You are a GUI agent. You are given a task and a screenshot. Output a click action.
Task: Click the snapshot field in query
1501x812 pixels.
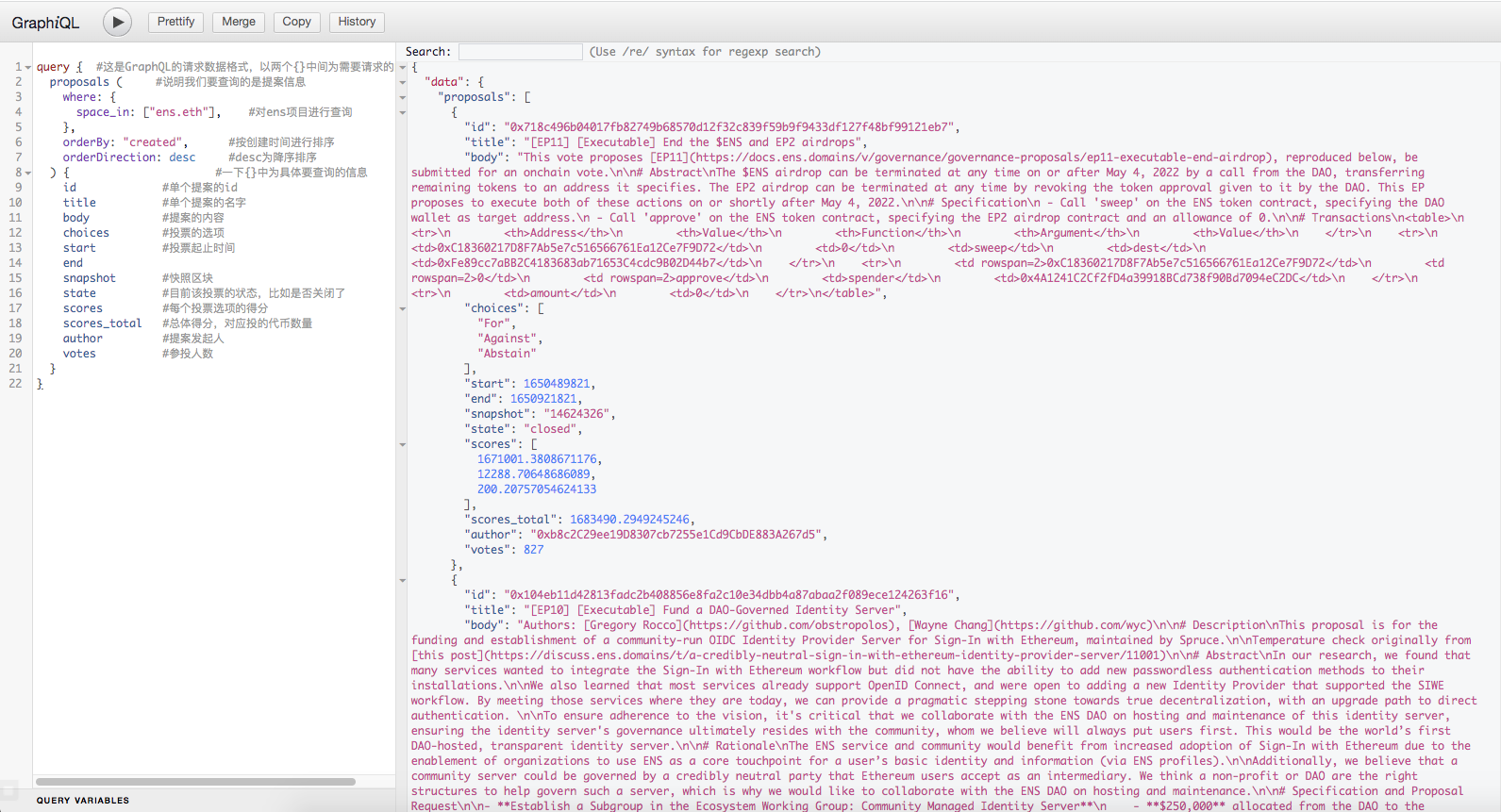[x=90, y=278]
